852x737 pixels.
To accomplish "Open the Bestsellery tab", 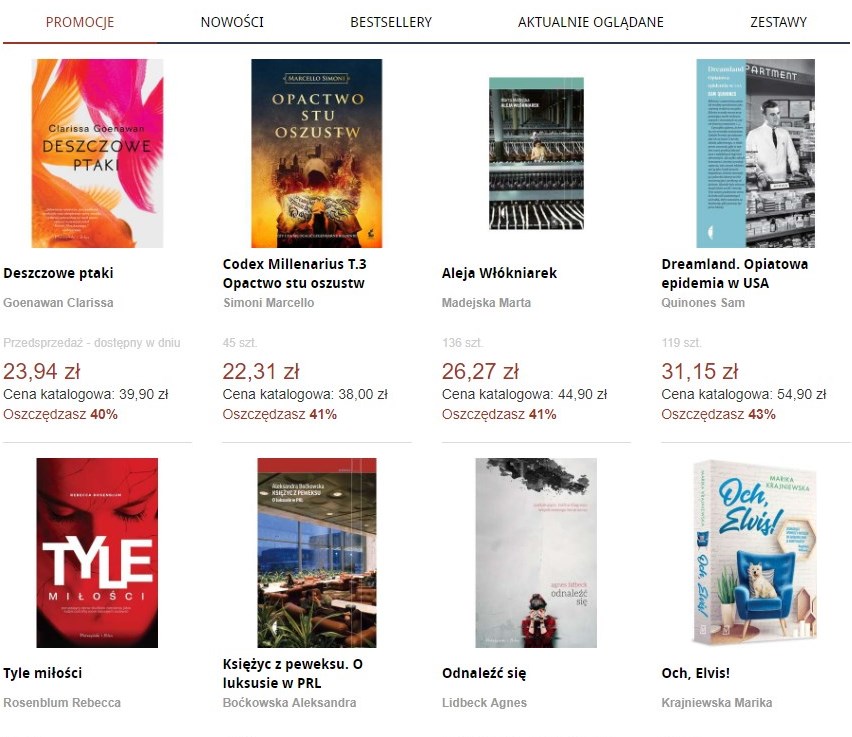I will [x=391, y=22].
